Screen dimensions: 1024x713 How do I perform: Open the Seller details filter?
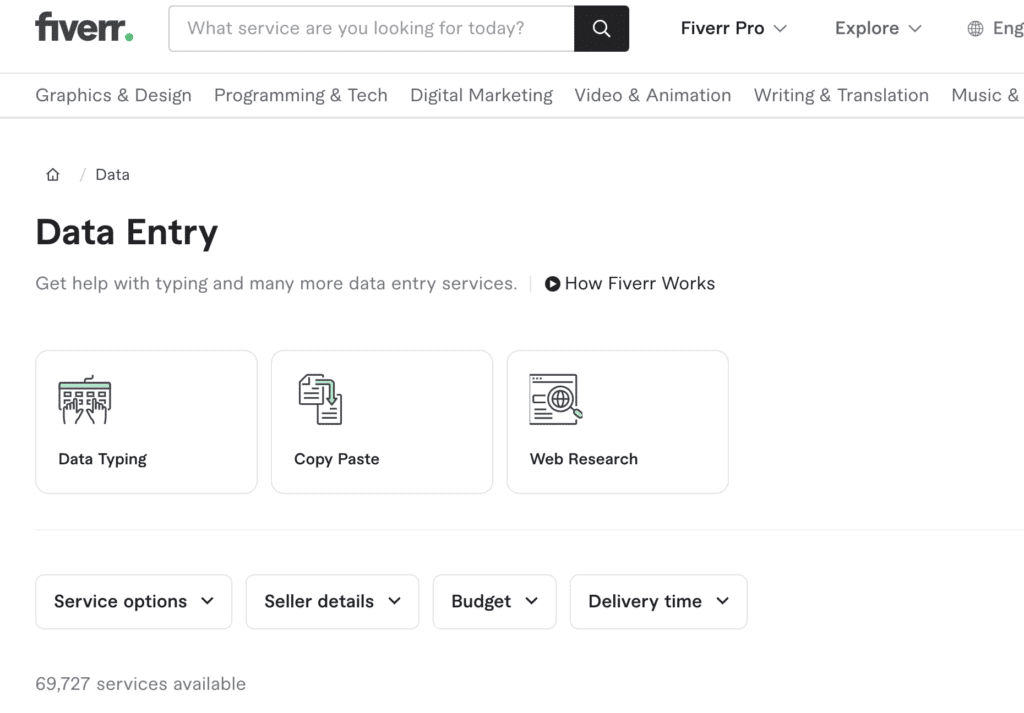[x=332, y=601]
